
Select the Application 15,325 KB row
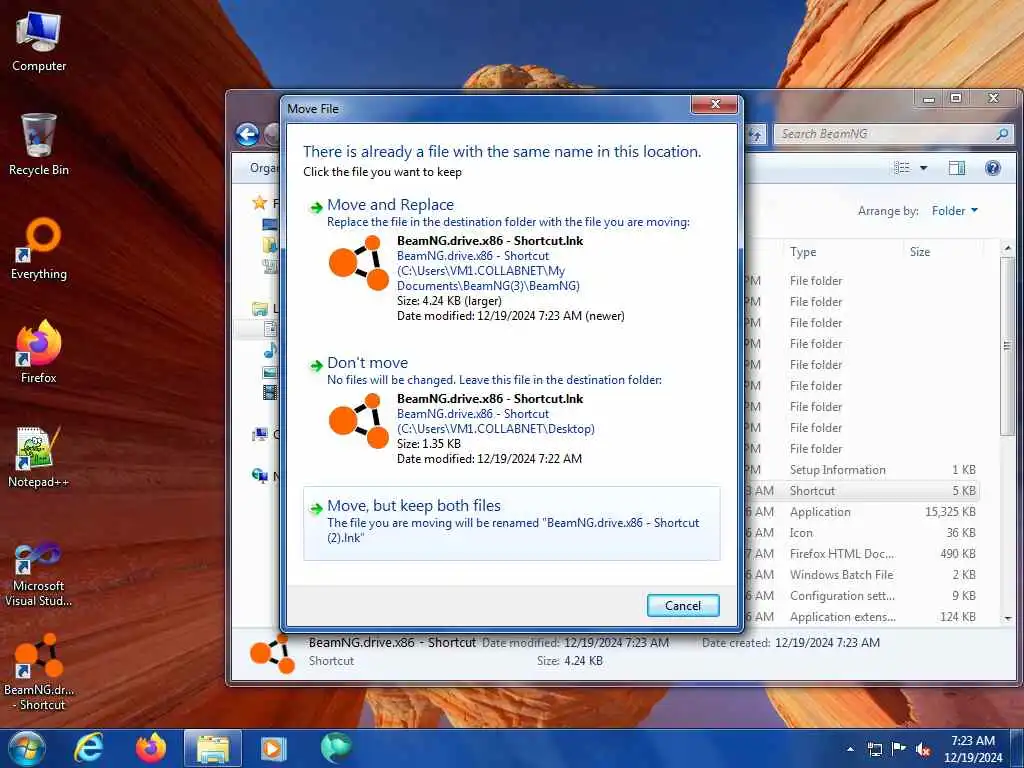point(862,512)
